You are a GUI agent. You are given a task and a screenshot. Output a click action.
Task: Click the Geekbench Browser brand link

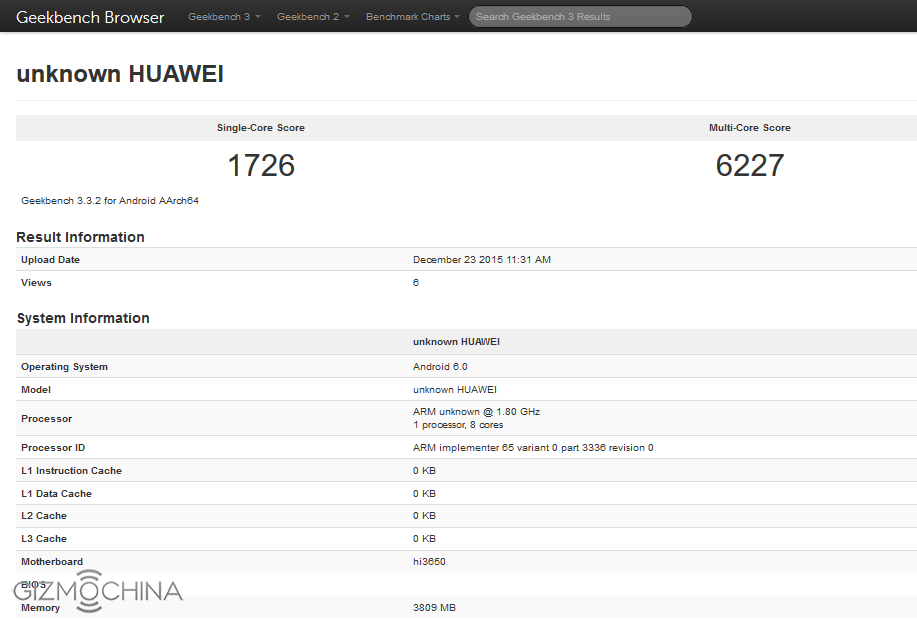tap(90, 17)
